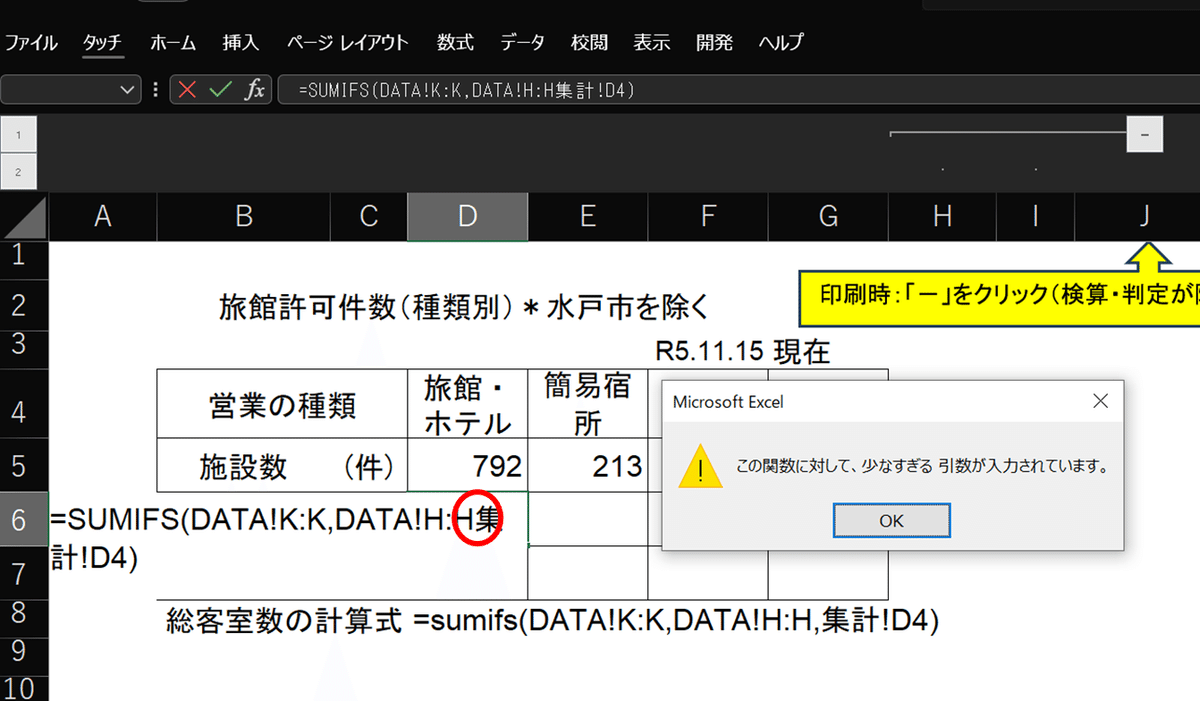Click the 施設数 (件) cell

[x=282, y=465]
